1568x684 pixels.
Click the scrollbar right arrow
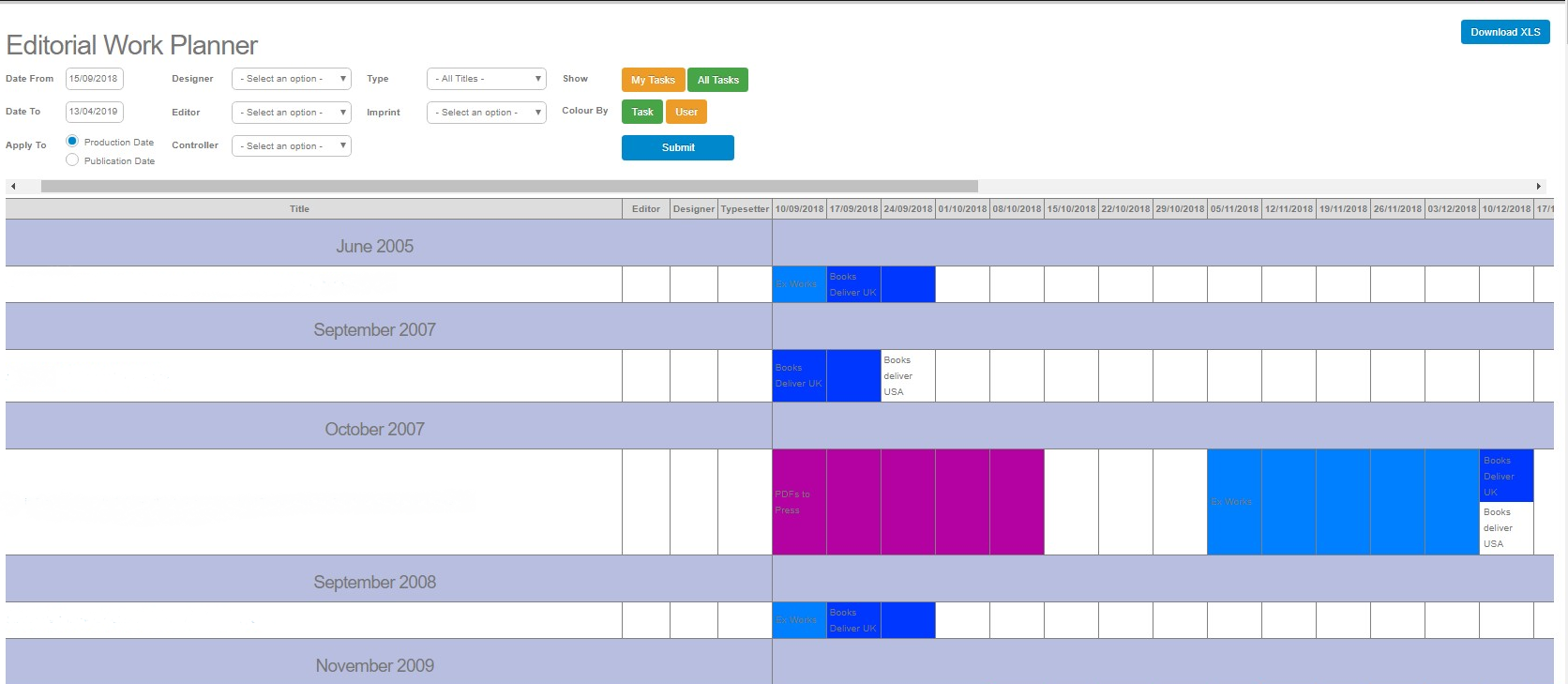point(1538,186)
